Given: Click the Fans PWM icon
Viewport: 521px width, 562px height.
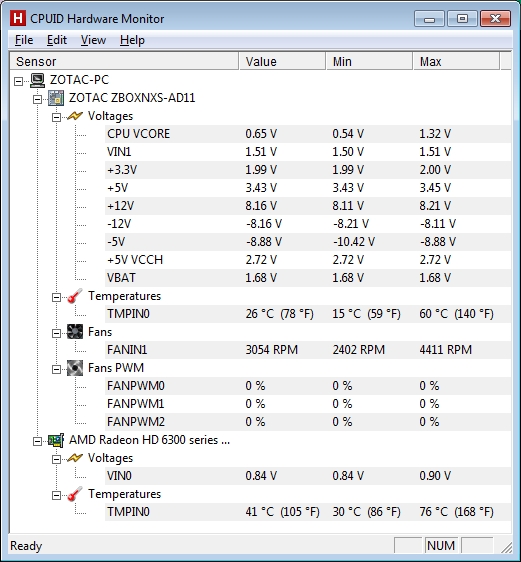Looking at the screenshot, I should (x=75, y=368).
